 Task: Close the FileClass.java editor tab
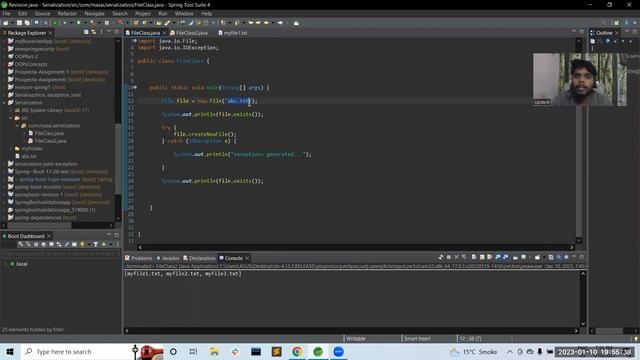click(164, 33)
